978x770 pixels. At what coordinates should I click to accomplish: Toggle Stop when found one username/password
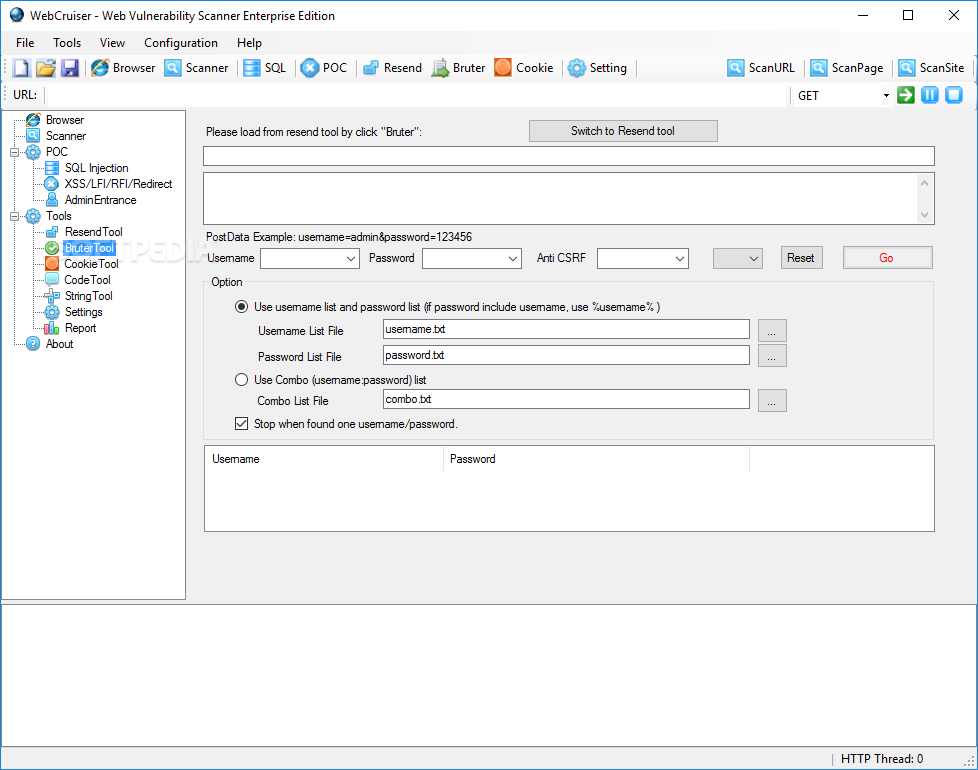(241, 424)
